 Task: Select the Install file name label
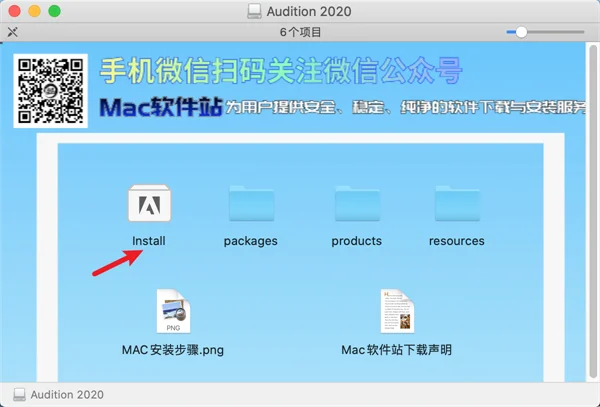click(149, 241)
